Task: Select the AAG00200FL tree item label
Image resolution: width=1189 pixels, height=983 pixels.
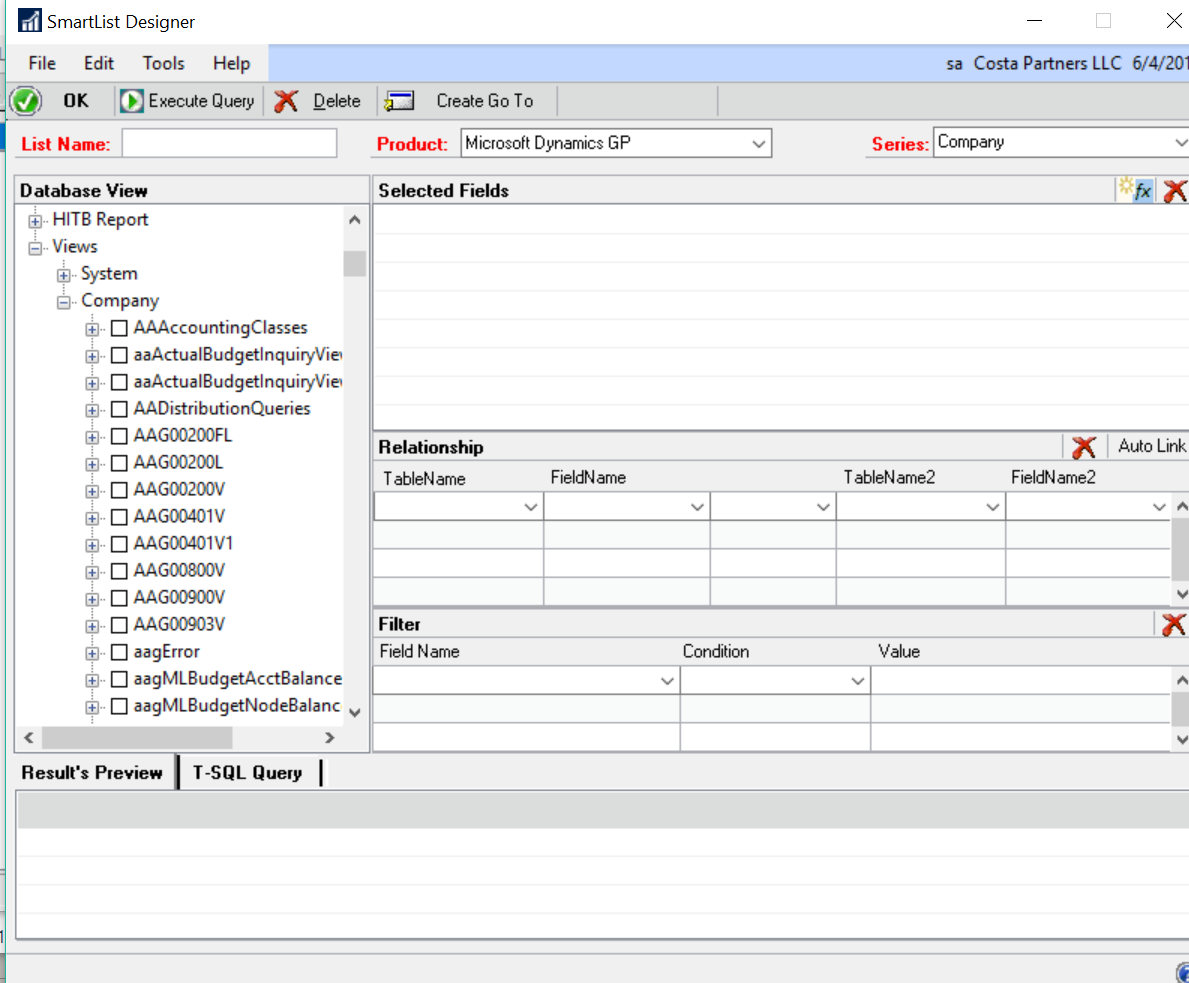Action: [183, 435]
